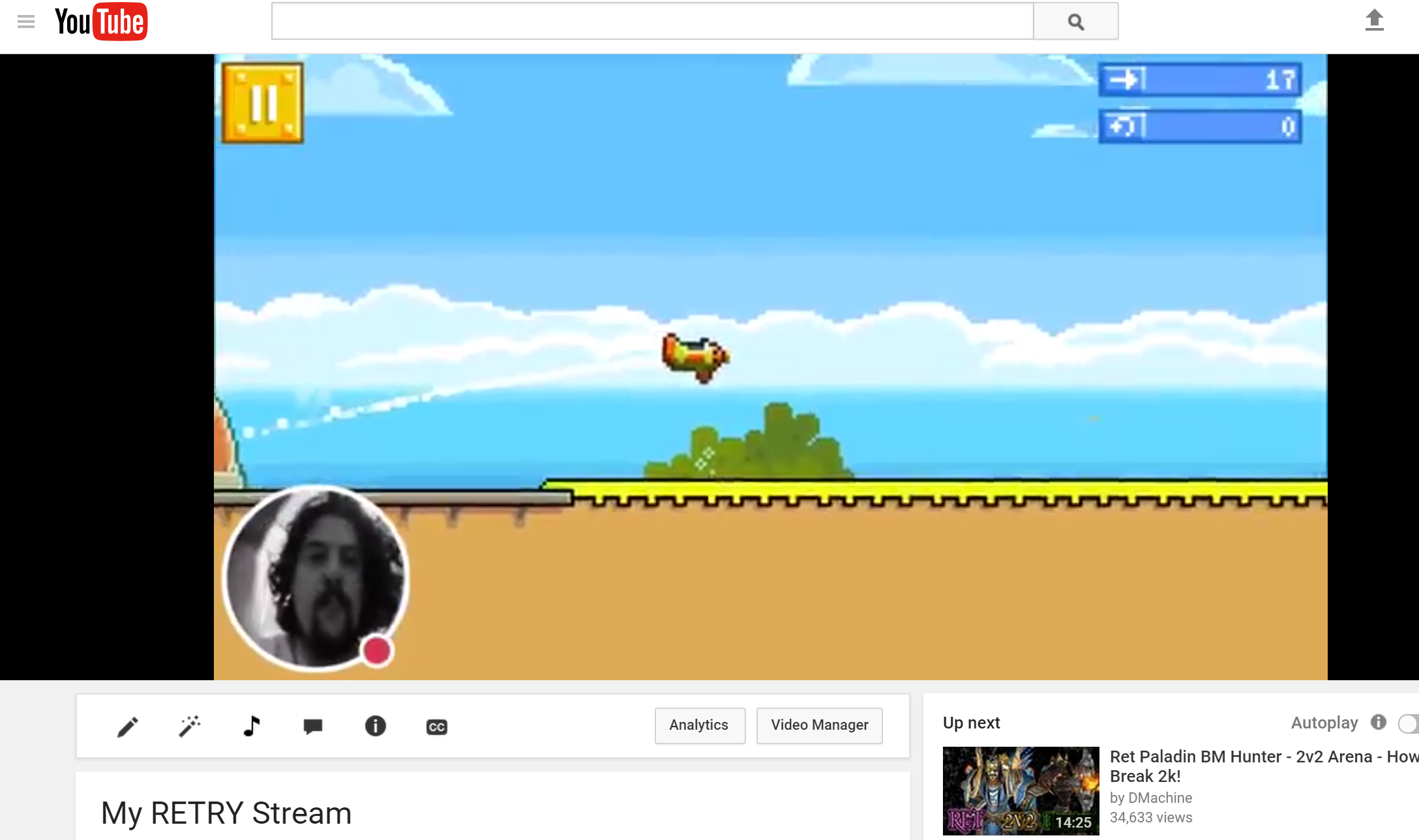
Task: Pause the game with yellow pause block
Action: 263,103
